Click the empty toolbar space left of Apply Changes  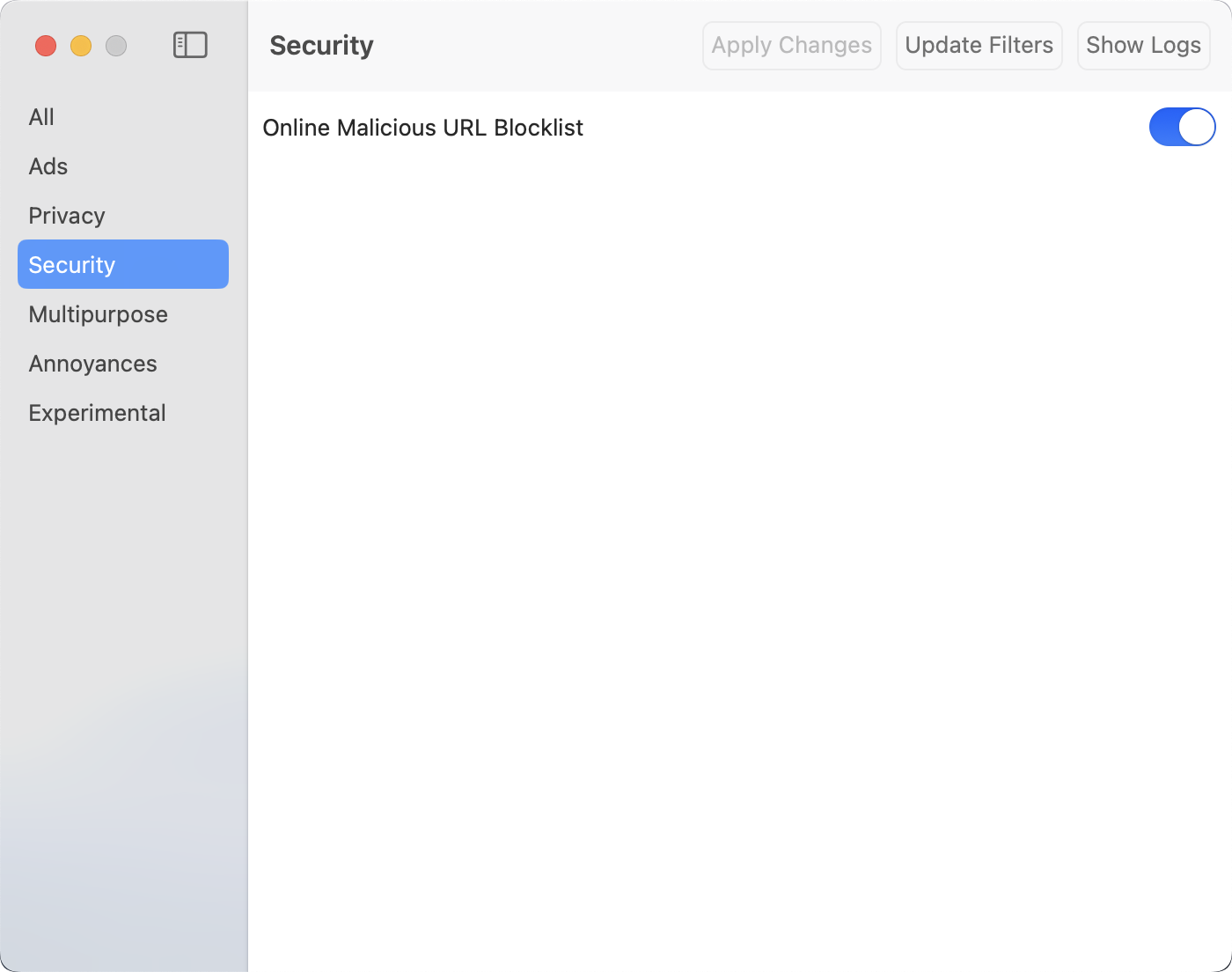537,46
